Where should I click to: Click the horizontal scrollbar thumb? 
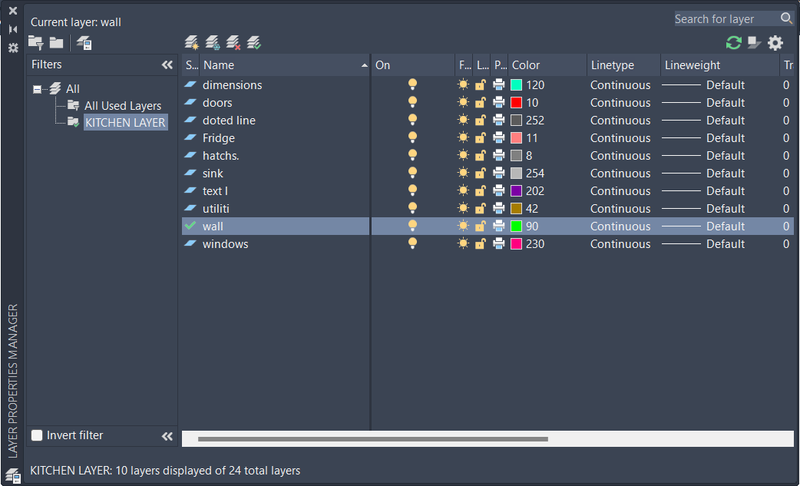(373, 439)
